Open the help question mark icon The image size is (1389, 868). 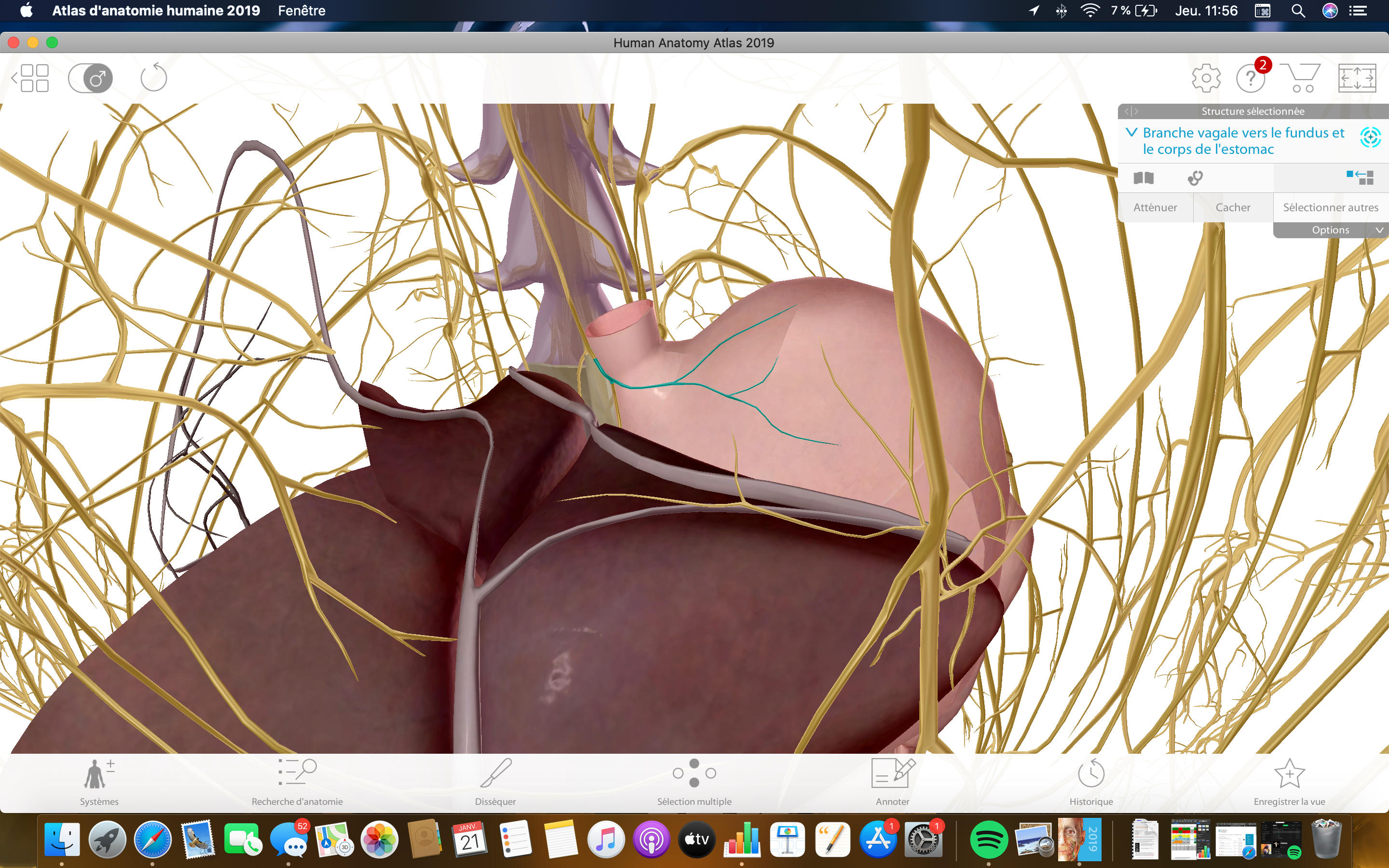[x=1250, y=78]
